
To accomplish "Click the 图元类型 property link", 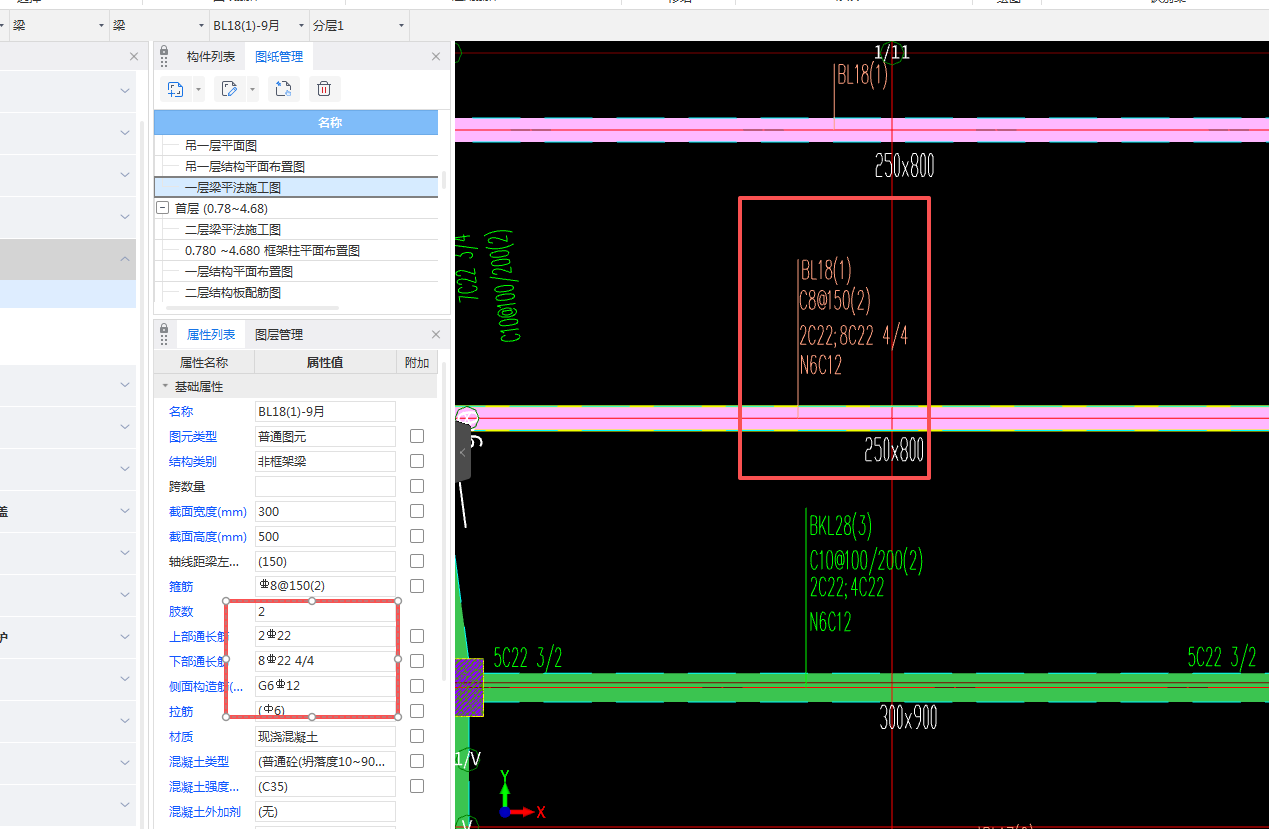I will [193, 436].
